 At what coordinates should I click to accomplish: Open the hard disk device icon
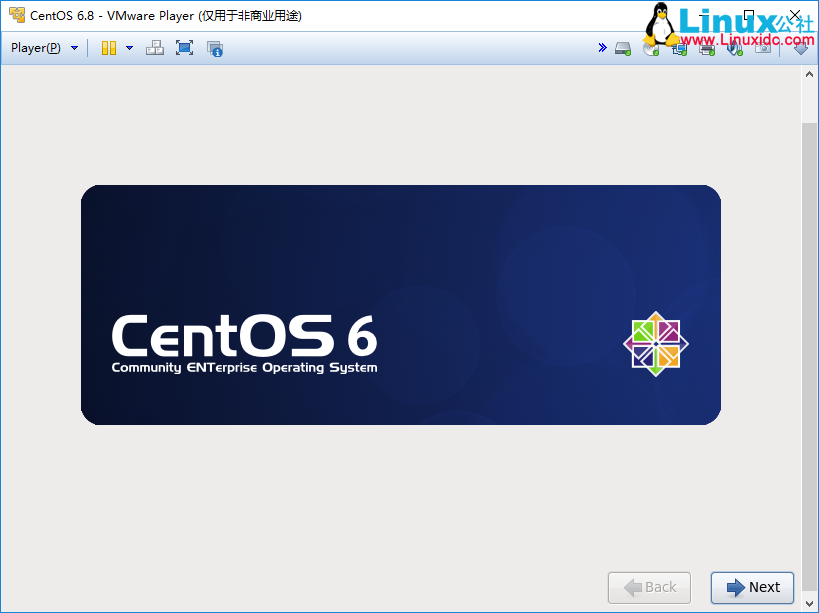[623, 49]
